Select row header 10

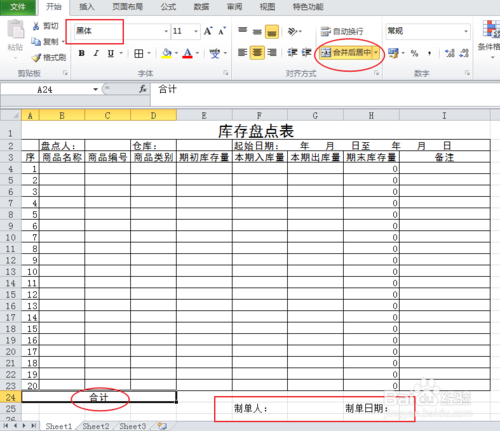pyautogui.click(x=11, y=237)
